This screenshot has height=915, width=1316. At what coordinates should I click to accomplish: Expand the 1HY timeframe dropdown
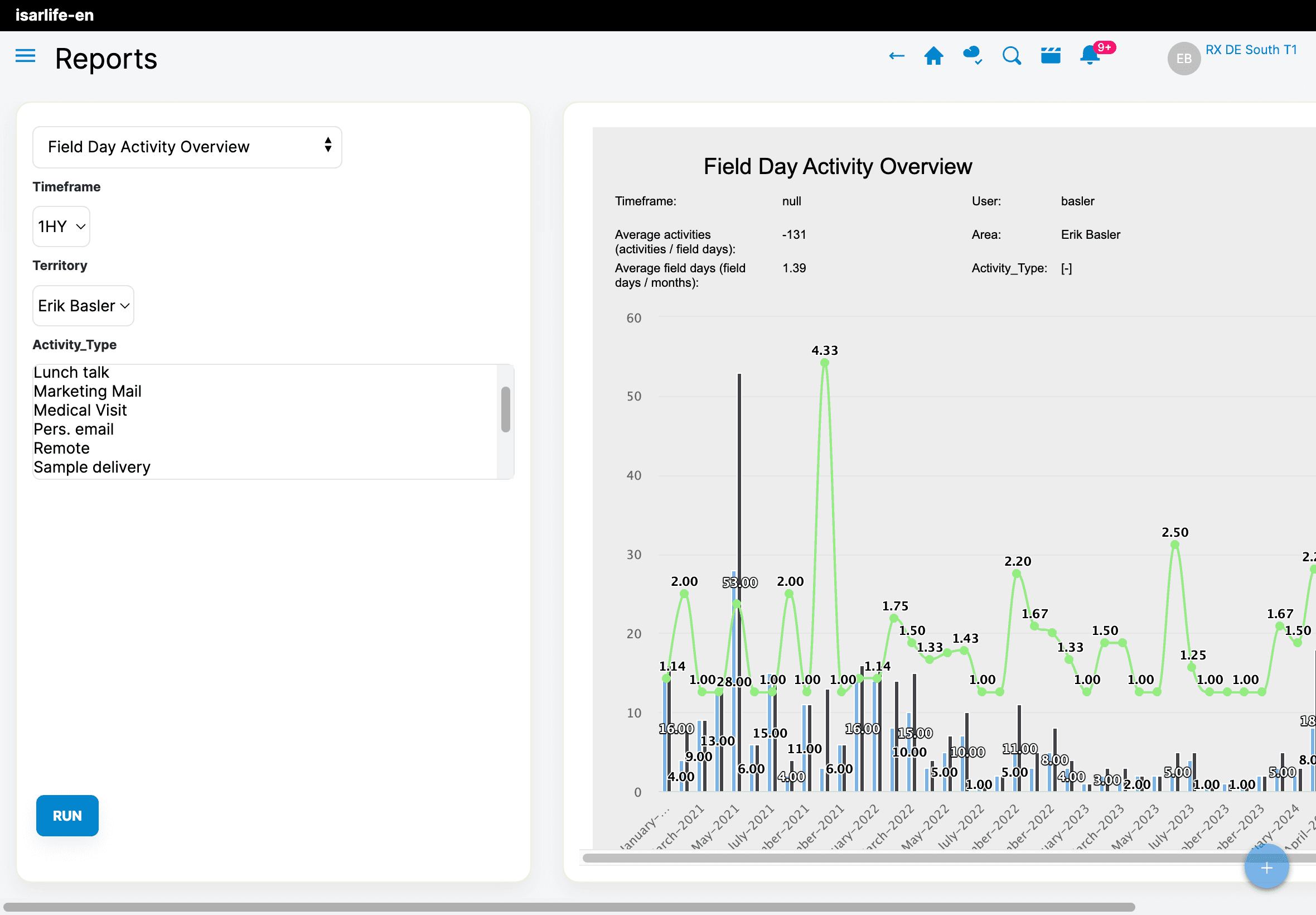(x=61, y=227)
